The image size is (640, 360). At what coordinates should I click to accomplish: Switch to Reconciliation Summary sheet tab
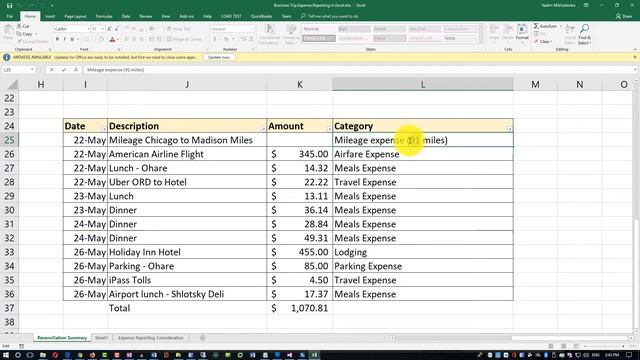[x=62, y=338]
